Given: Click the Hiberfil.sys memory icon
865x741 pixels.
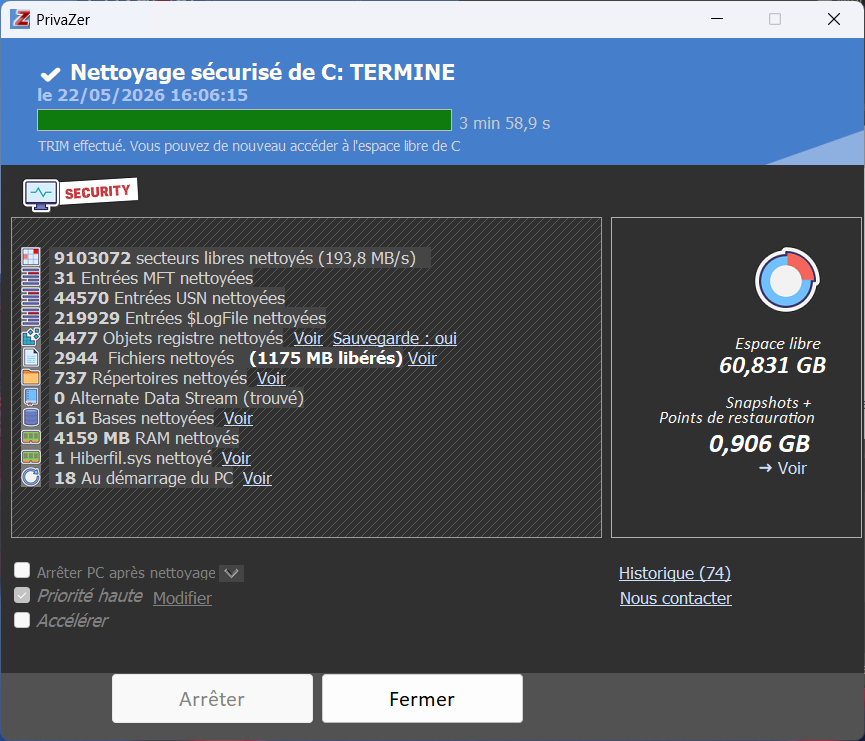Looking at the screenshot, I should 31,457.
